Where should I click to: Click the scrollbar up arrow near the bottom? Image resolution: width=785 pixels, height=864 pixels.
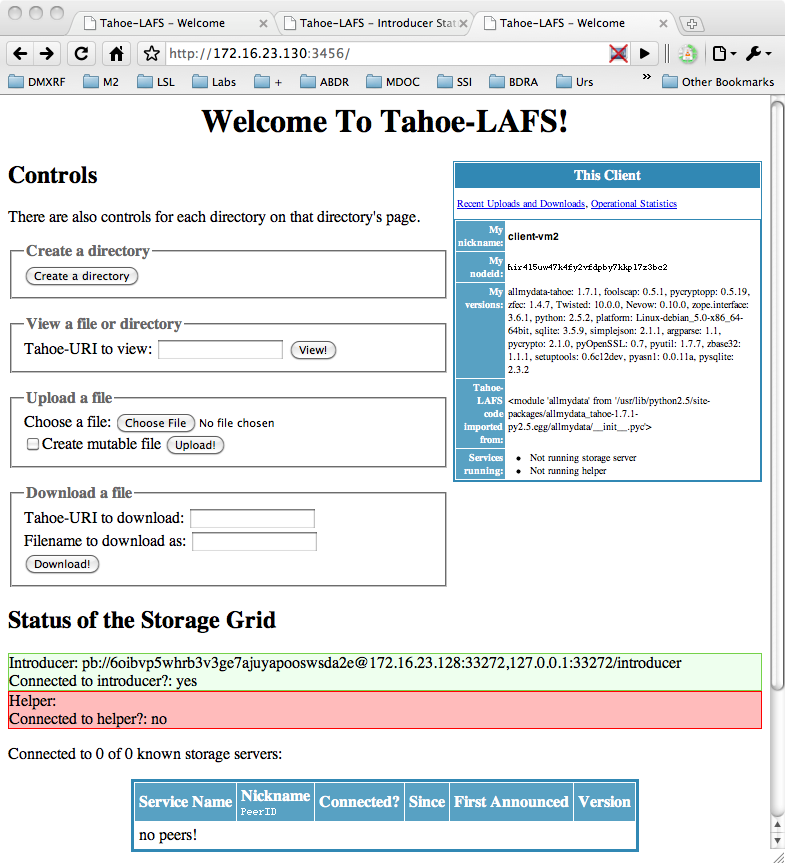click(777, 825)
